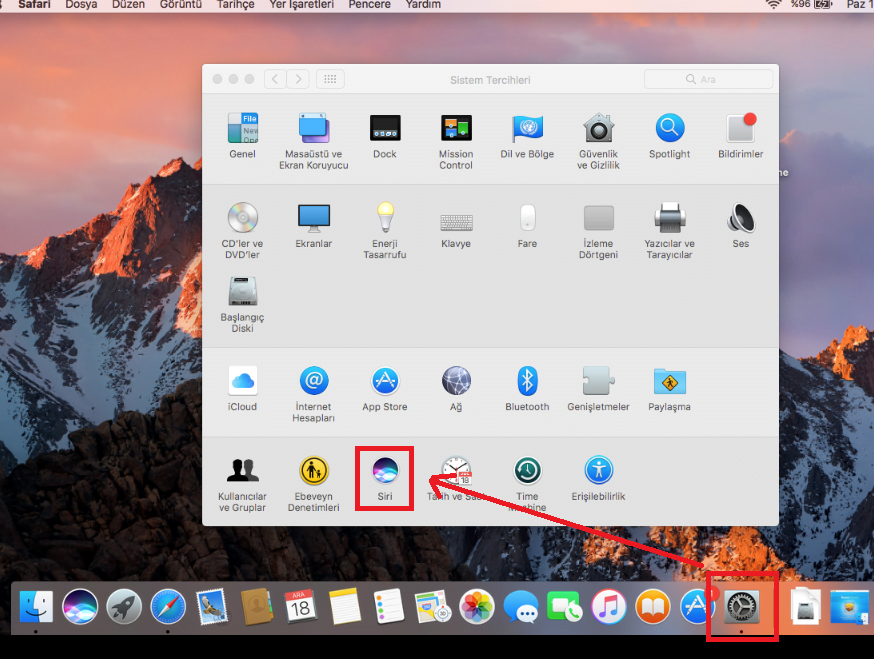
Task: Open Güvenlik ve Gizlilik settings
Action: point(598,129)
